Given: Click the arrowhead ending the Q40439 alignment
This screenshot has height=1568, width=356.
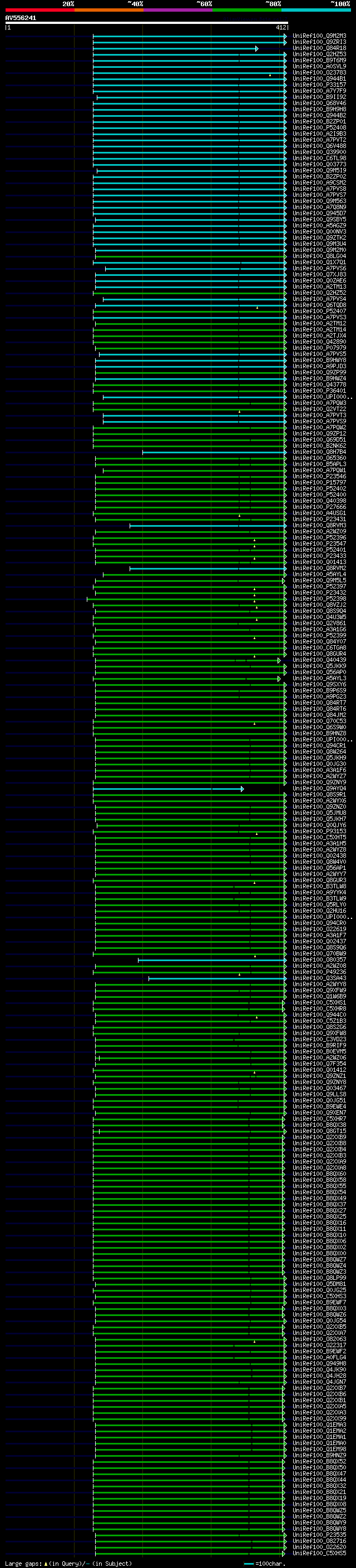Looking at the screenshot, I should point(279,660).
